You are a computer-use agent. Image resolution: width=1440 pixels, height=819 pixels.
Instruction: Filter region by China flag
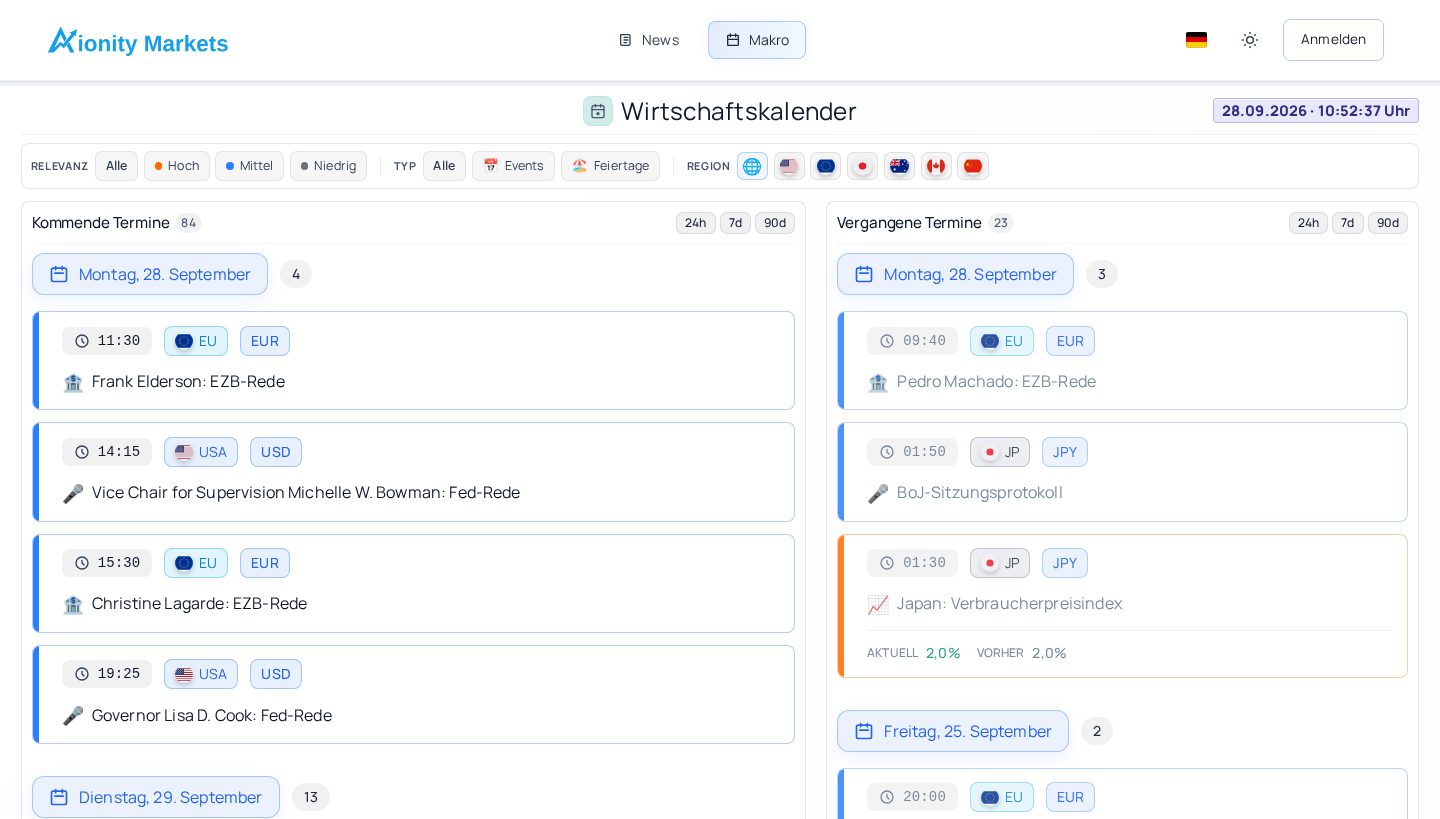click(973, 166)
